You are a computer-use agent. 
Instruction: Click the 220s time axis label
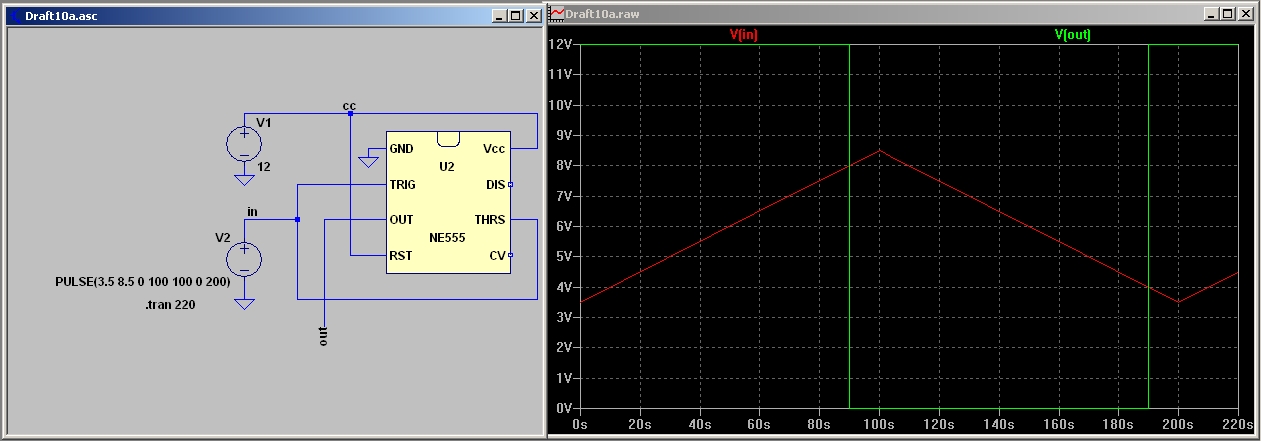pos(1239,424)
